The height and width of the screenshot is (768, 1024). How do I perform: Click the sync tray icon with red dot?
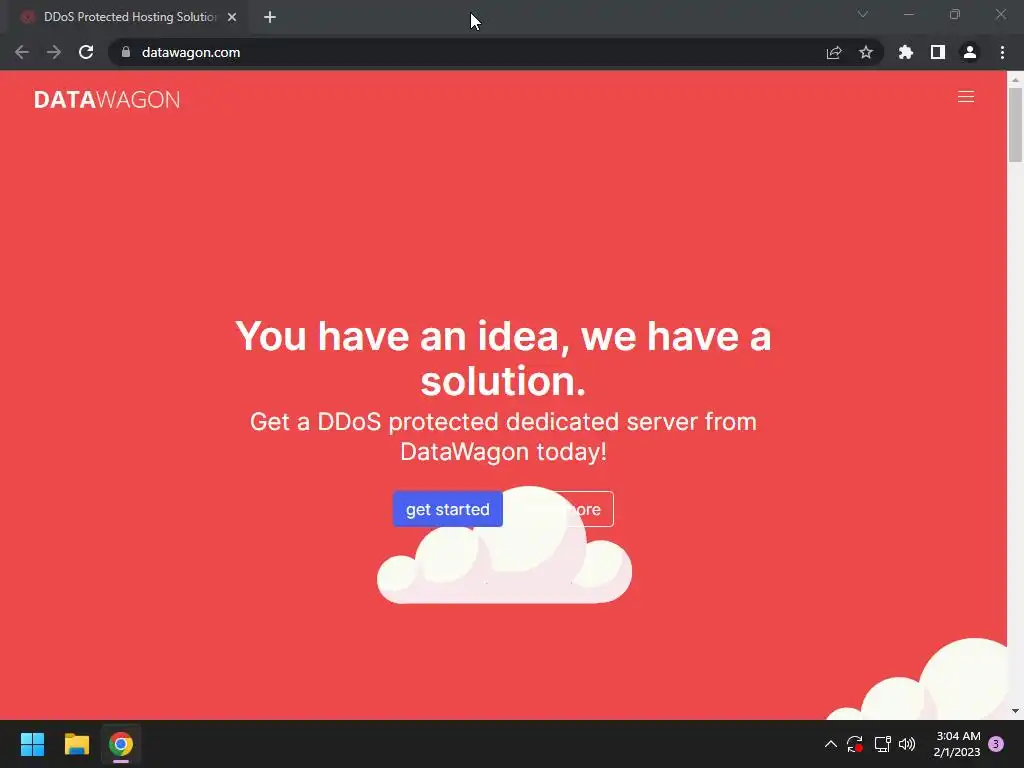(x=855, y=744)
